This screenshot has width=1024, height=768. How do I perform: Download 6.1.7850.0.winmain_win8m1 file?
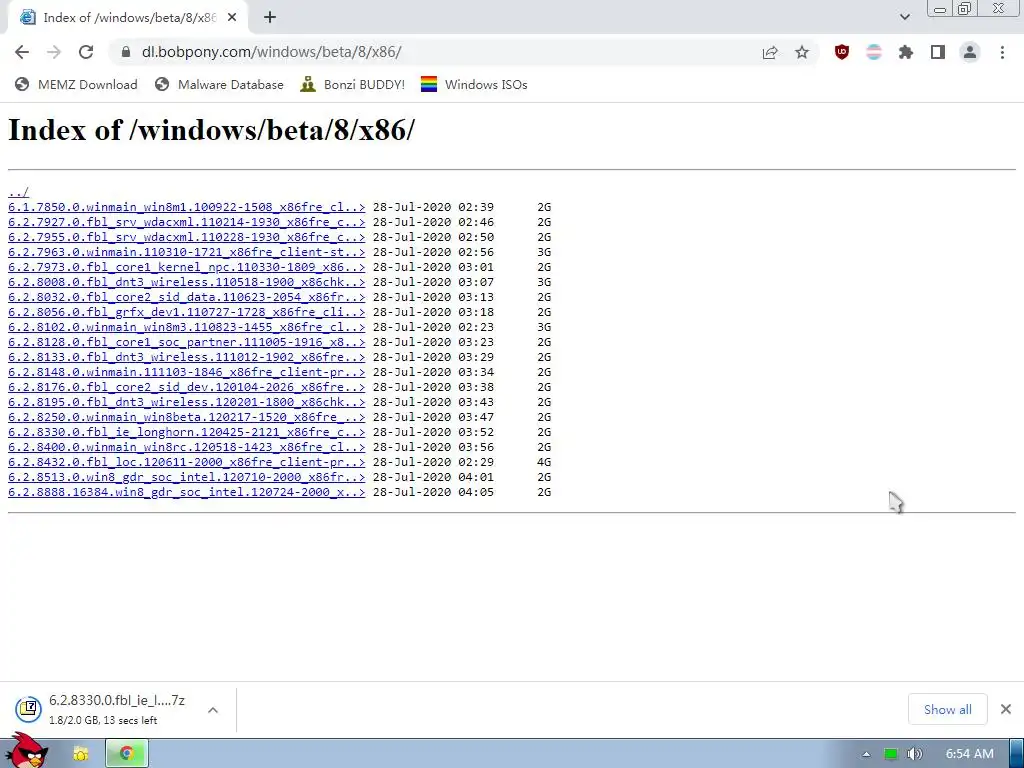pos(186,207)
